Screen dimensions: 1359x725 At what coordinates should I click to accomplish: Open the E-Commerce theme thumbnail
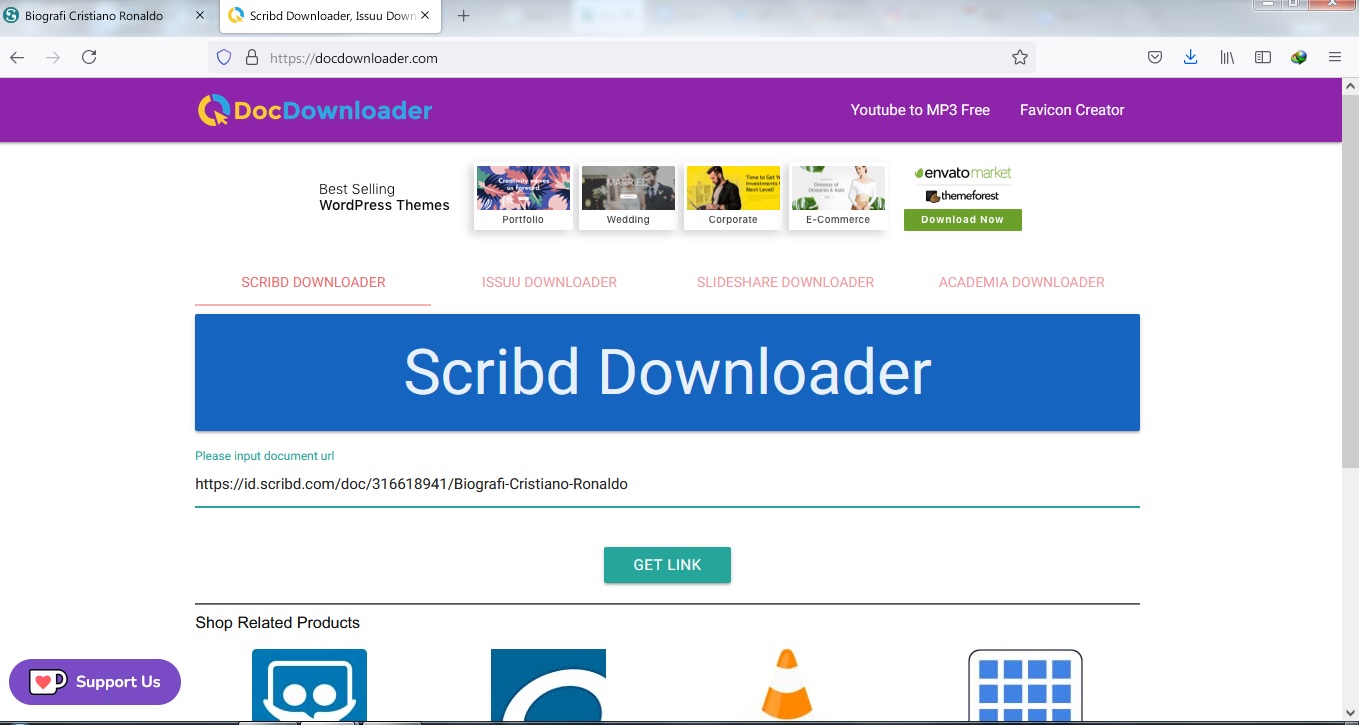click(838, 197)
